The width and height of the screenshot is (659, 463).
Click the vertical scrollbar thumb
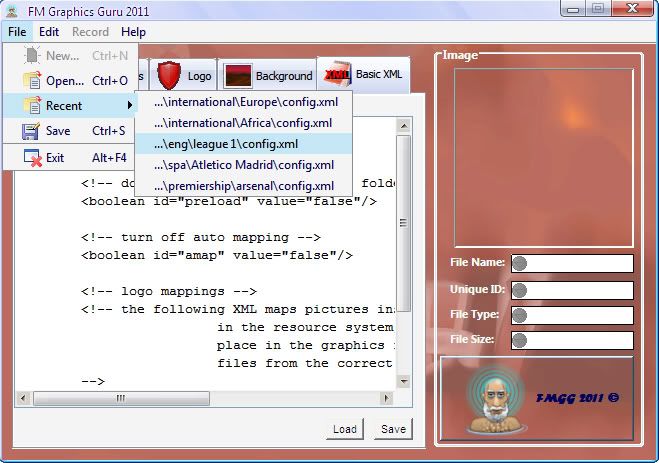pyautogui.click(x=404, y=223)
